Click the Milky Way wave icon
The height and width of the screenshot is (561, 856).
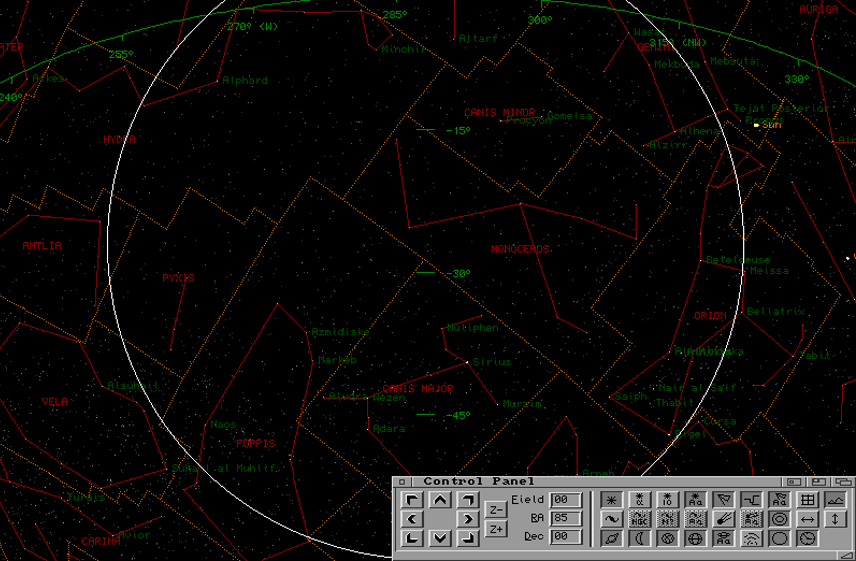coord(612,519)
